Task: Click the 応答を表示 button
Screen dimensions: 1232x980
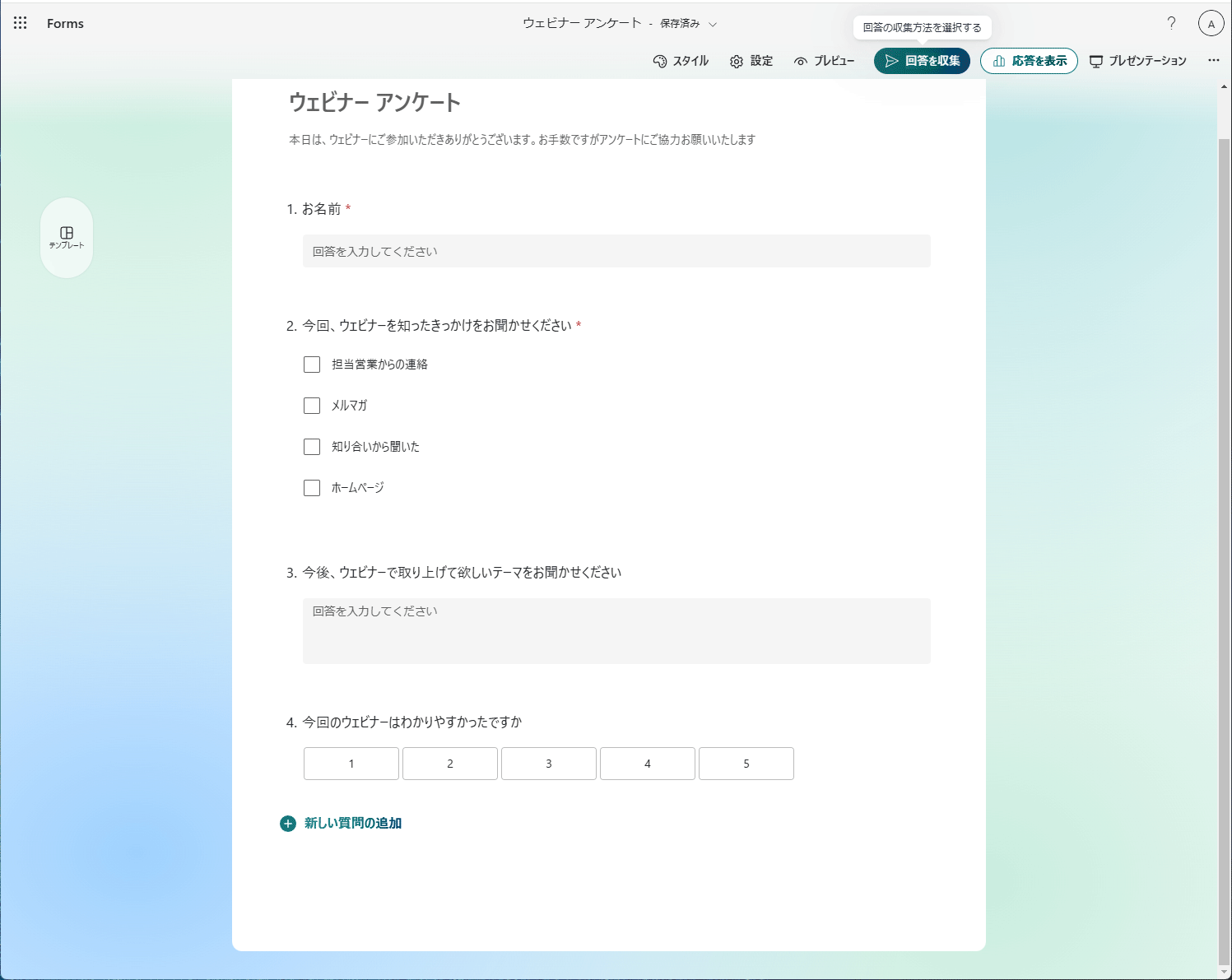Action: pos(1029,60)
